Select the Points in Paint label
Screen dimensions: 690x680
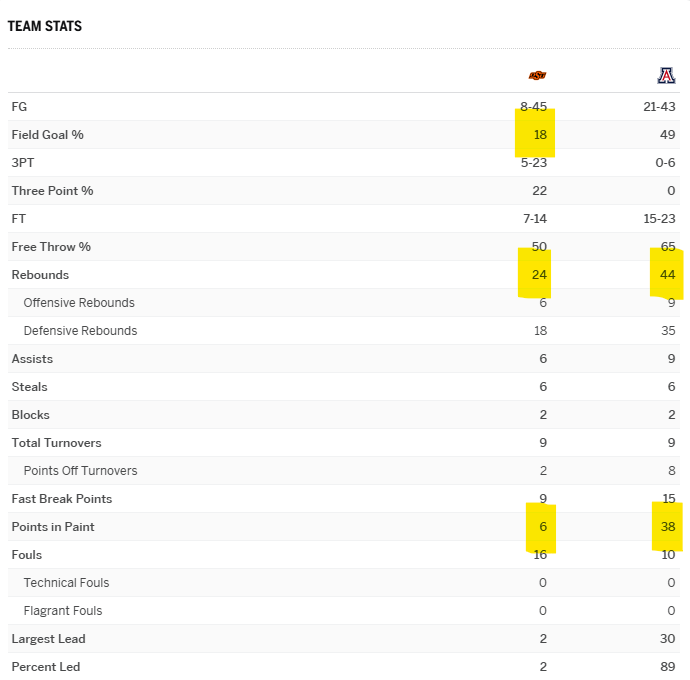tap(53, 527)
